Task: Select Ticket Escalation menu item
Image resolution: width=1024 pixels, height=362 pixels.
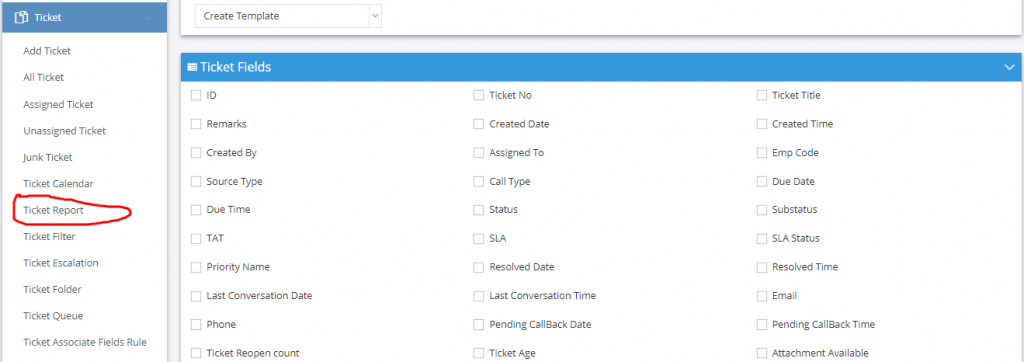Action: [61, 263]
